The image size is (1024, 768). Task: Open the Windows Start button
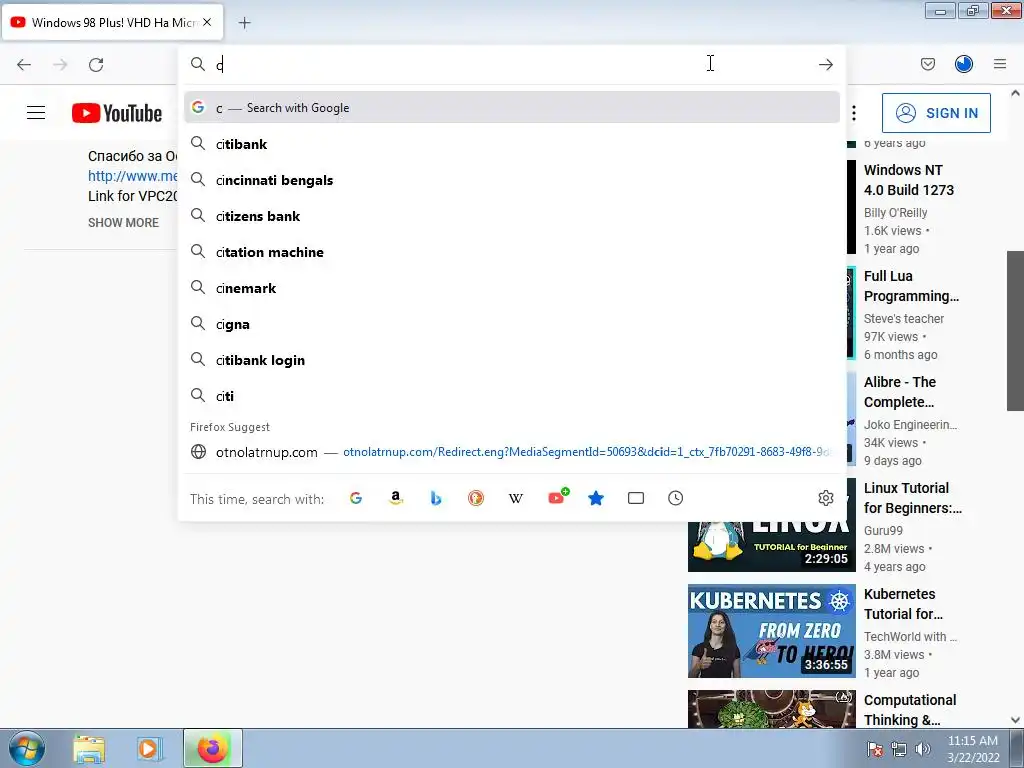26,748
